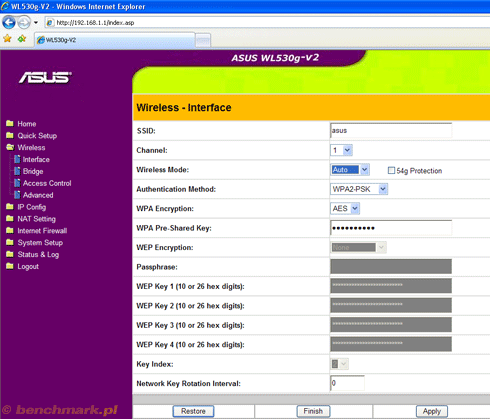Click the Apply button
This screenshot has width=490, height=419.
tap(432, 411)
